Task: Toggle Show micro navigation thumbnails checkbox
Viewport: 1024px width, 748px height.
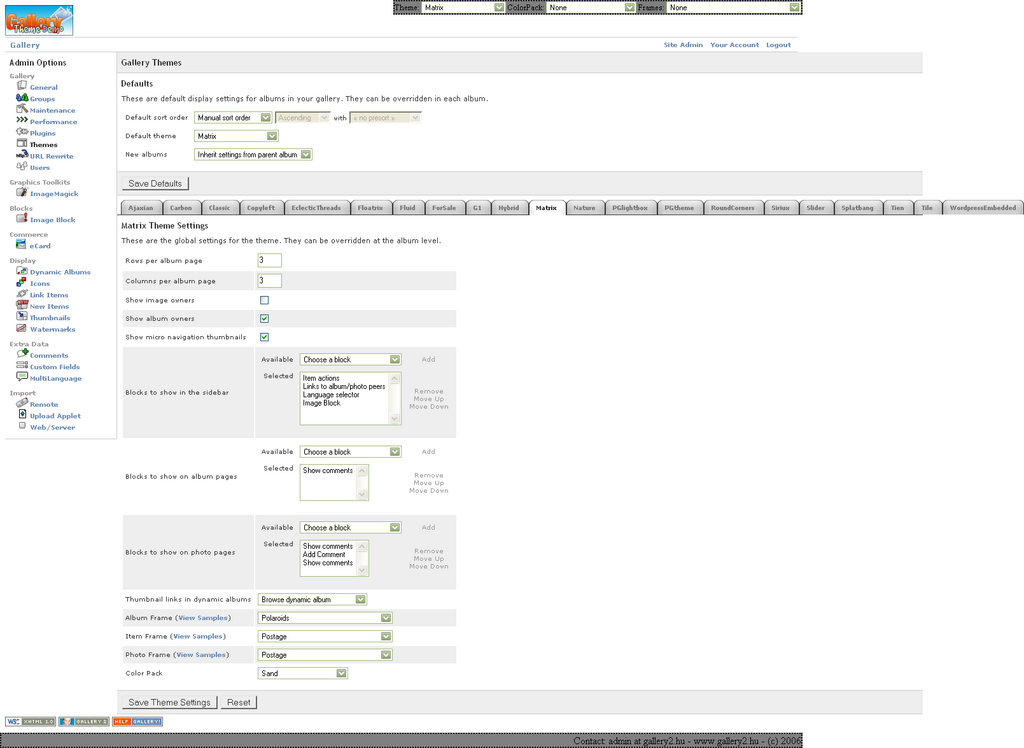Action: [x=264, y=337]
